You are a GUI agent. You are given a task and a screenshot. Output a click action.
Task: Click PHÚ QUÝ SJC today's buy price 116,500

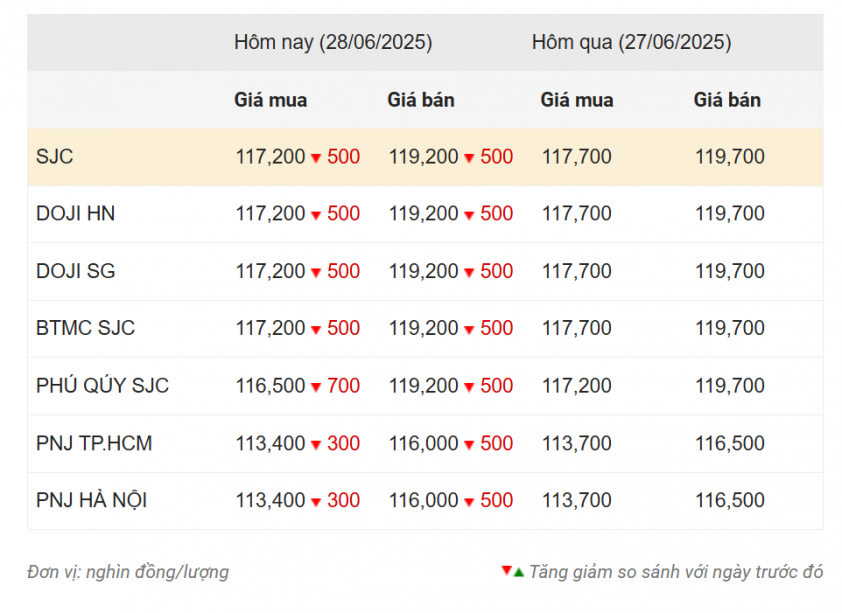[x=271, y=386]
